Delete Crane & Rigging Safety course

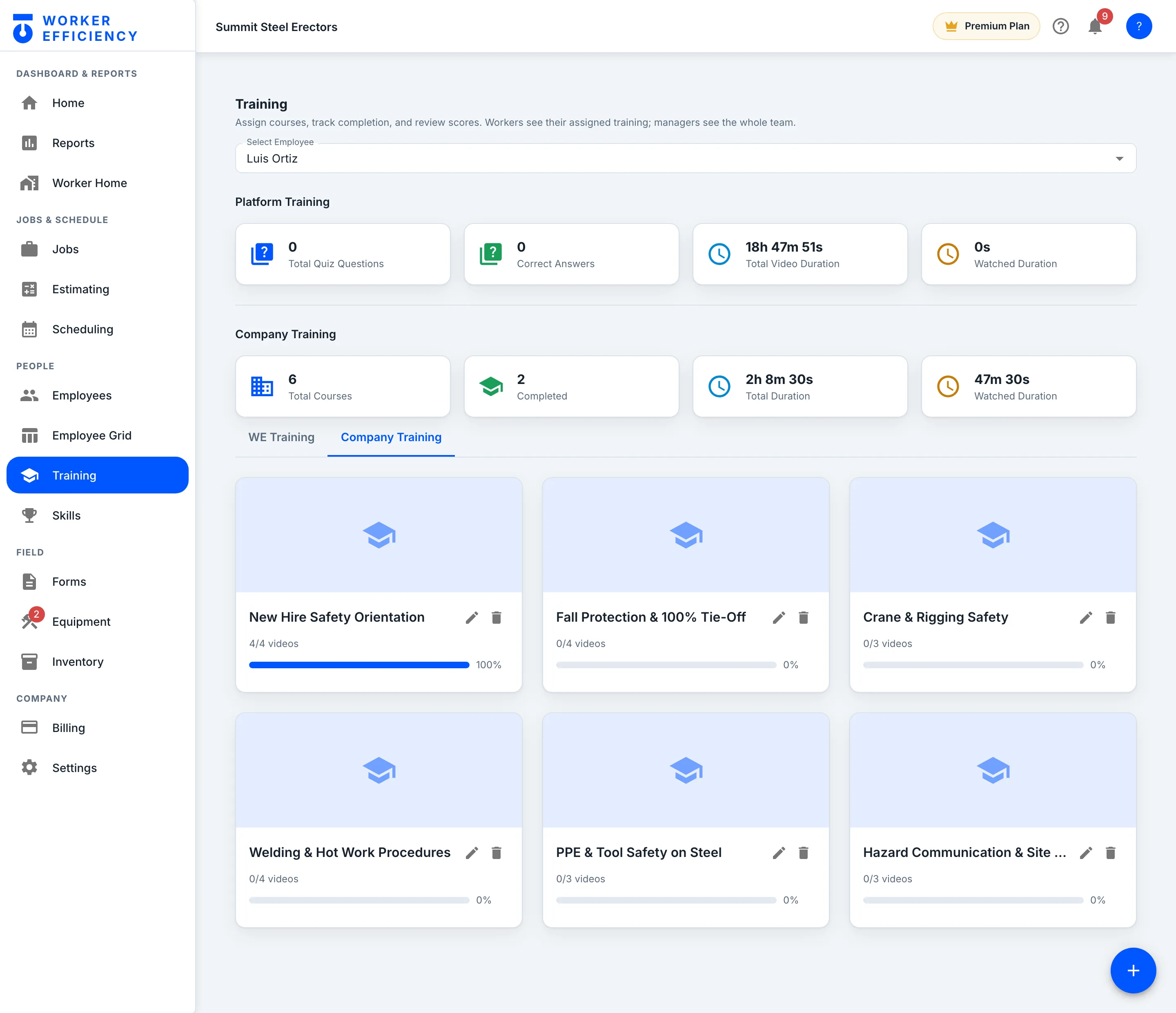coord(1111,617)
